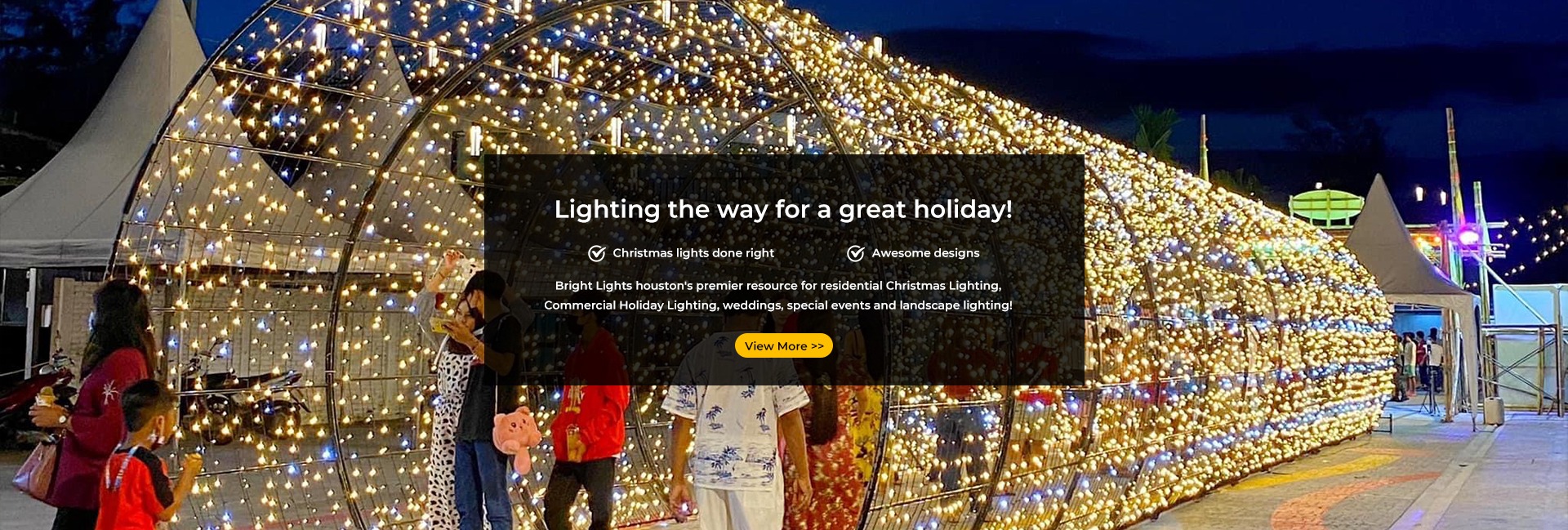The width and height of the screenshot is (1568, 530).
Task: Click the green circular structure on the right
Action: [1326, 207]
